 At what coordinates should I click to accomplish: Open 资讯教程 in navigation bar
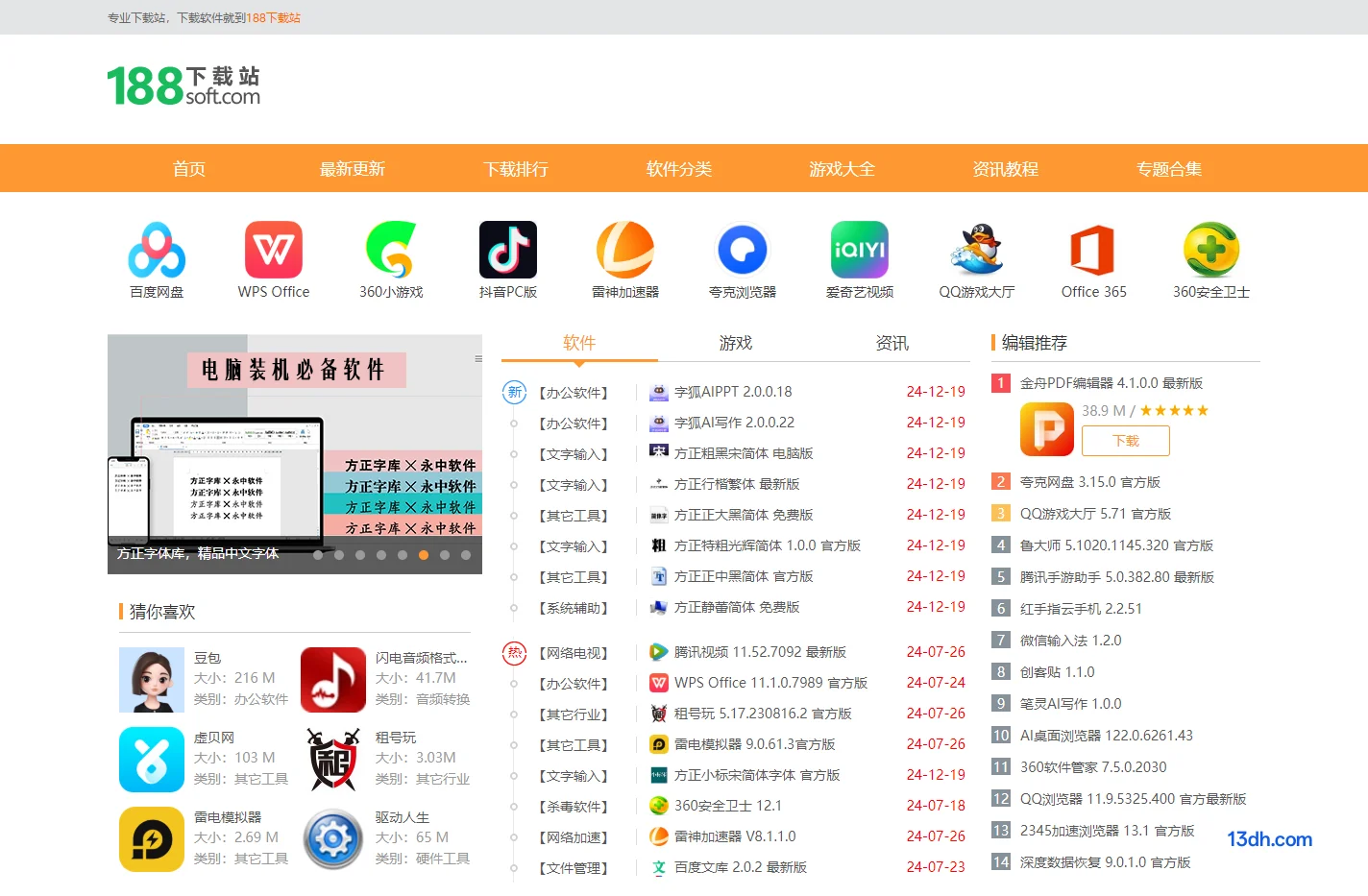[1006, 169]
